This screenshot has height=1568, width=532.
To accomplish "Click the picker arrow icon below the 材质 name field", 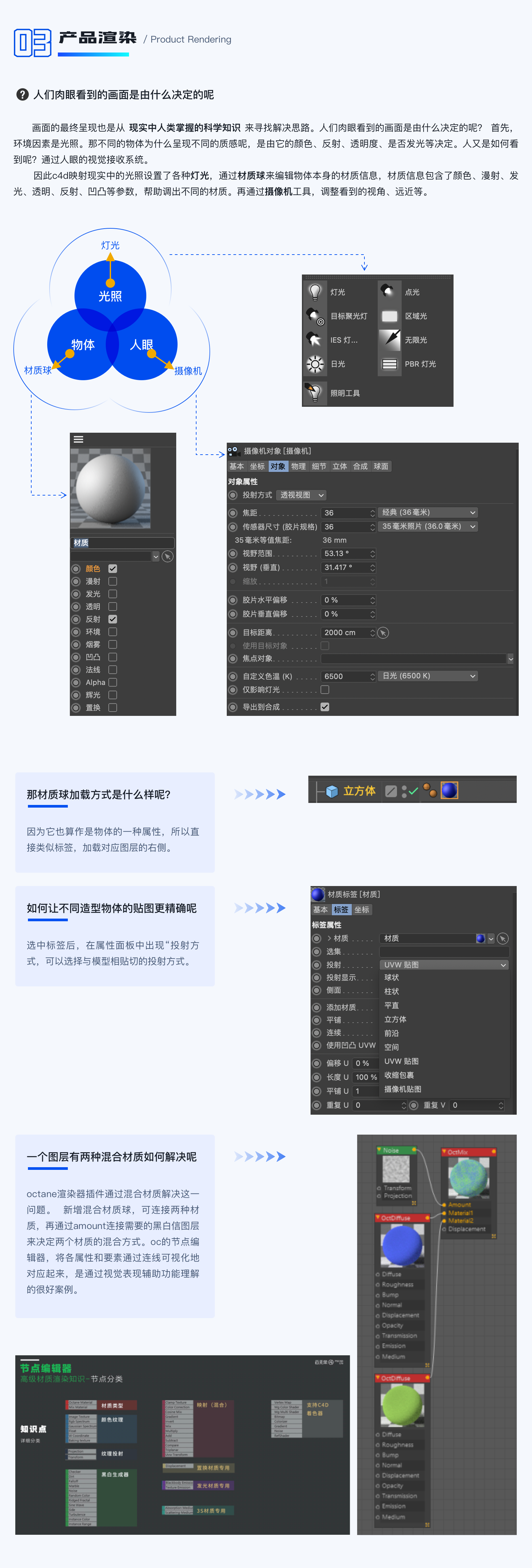I will pyautogui.click(x=167, y=556).
